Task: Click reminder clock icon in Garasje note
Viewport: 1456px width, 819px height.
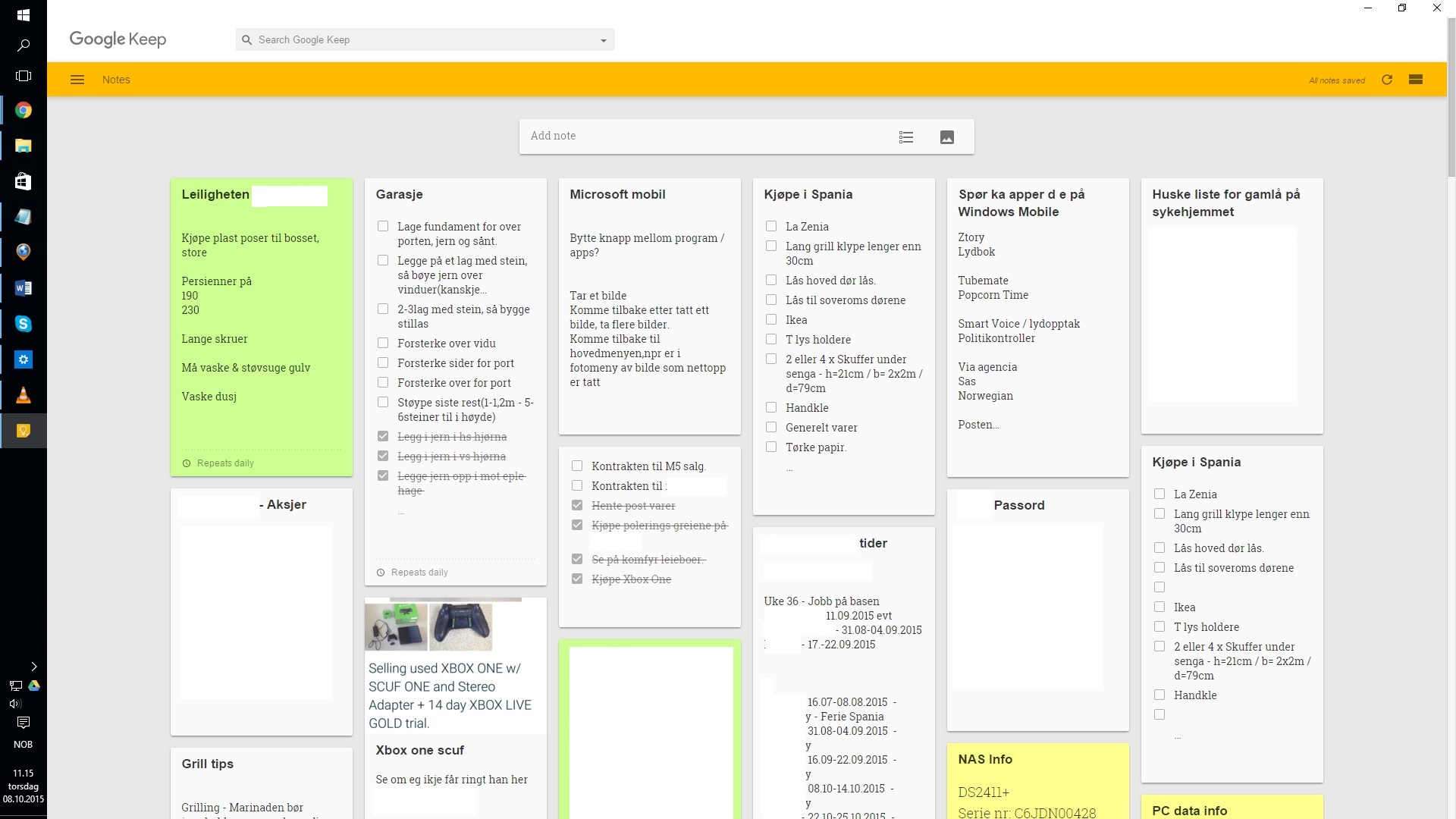Action: 381,573
